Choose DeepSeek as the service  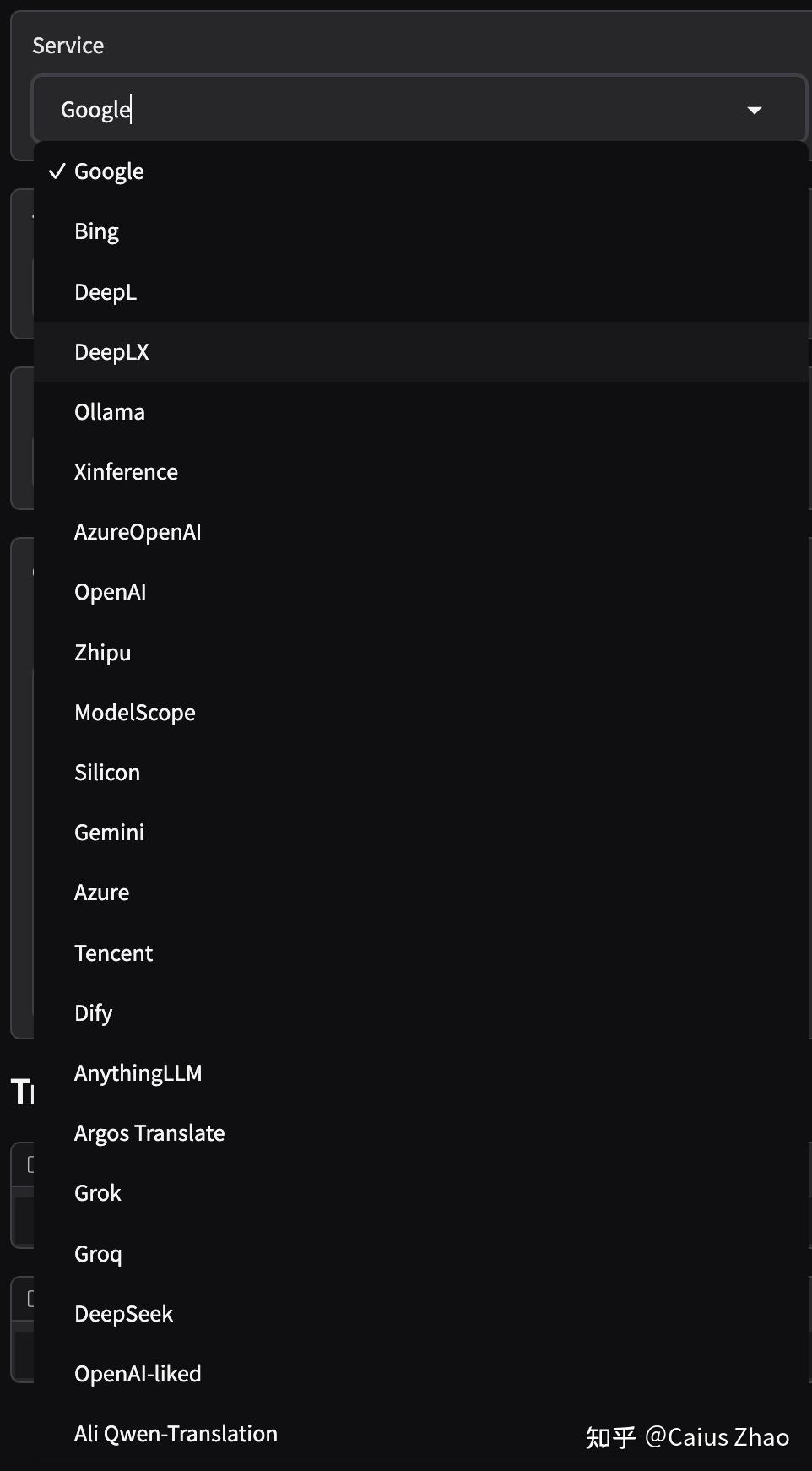click(124, 1314)
